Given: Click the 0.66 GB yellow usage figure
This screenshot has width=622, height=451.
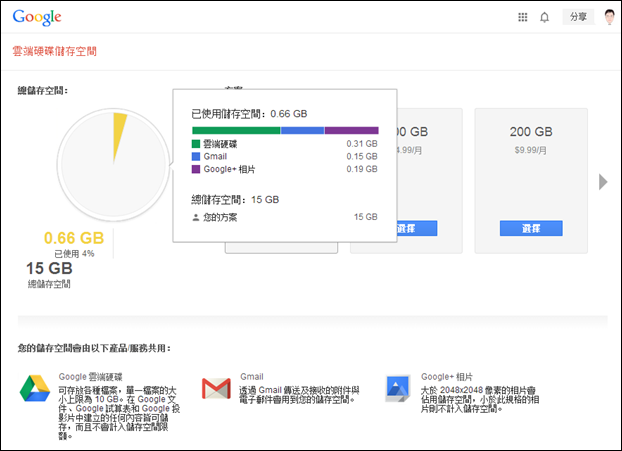Looking at the screenshot, I should coord(74,238).
